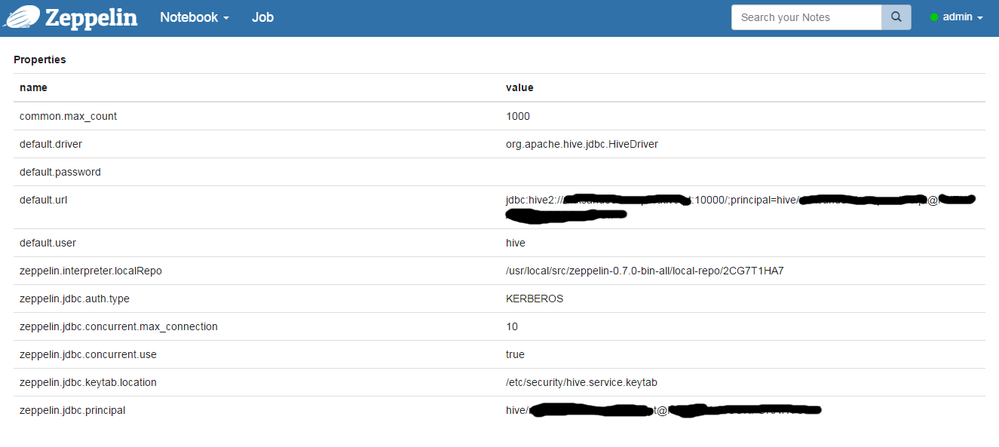Focus the Search your Notes field
The height and width of the screenshot is (447, 999).
807,17
